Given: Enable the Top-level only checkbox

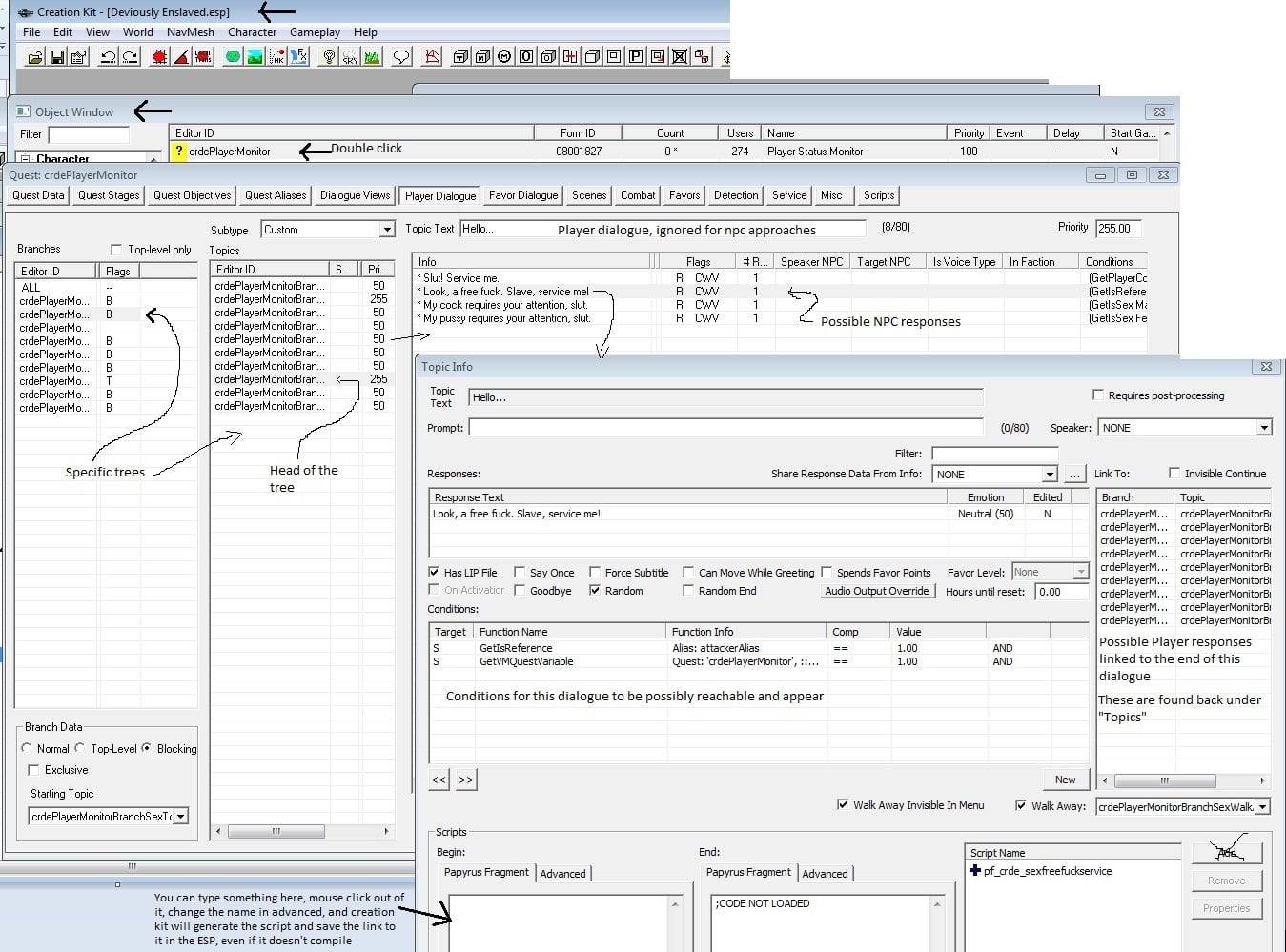Looking at the screenshot, I should (116, 250).
